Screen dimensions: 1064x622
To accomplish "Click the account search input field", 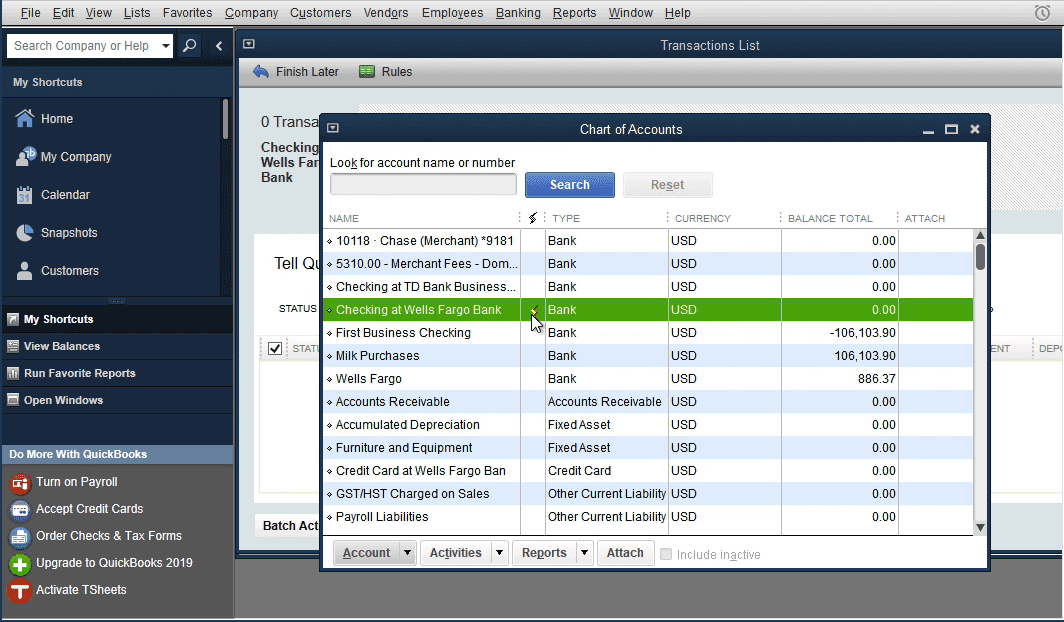I will point(422,184).
